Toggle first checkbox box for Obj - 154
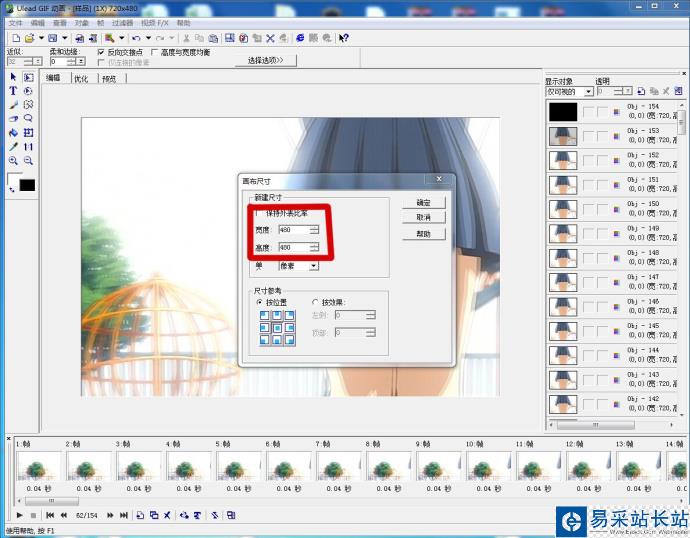Screen dimensions: 690x538 (x=588, y=112)
